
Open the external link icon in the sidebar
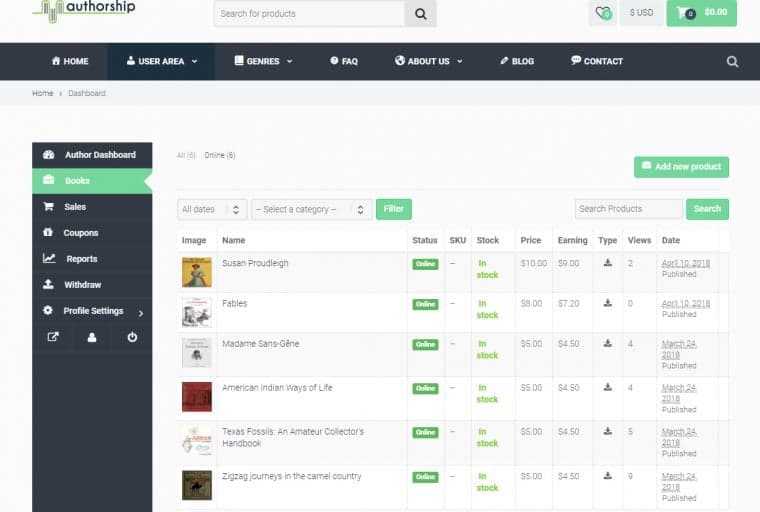click(x=53, y=337)
